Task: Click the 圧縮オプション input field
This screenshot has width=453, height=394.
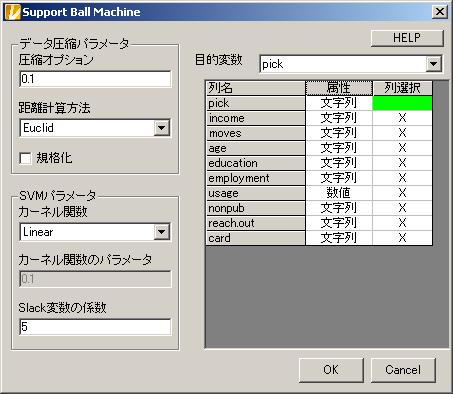Action: [x=95, y=79]
